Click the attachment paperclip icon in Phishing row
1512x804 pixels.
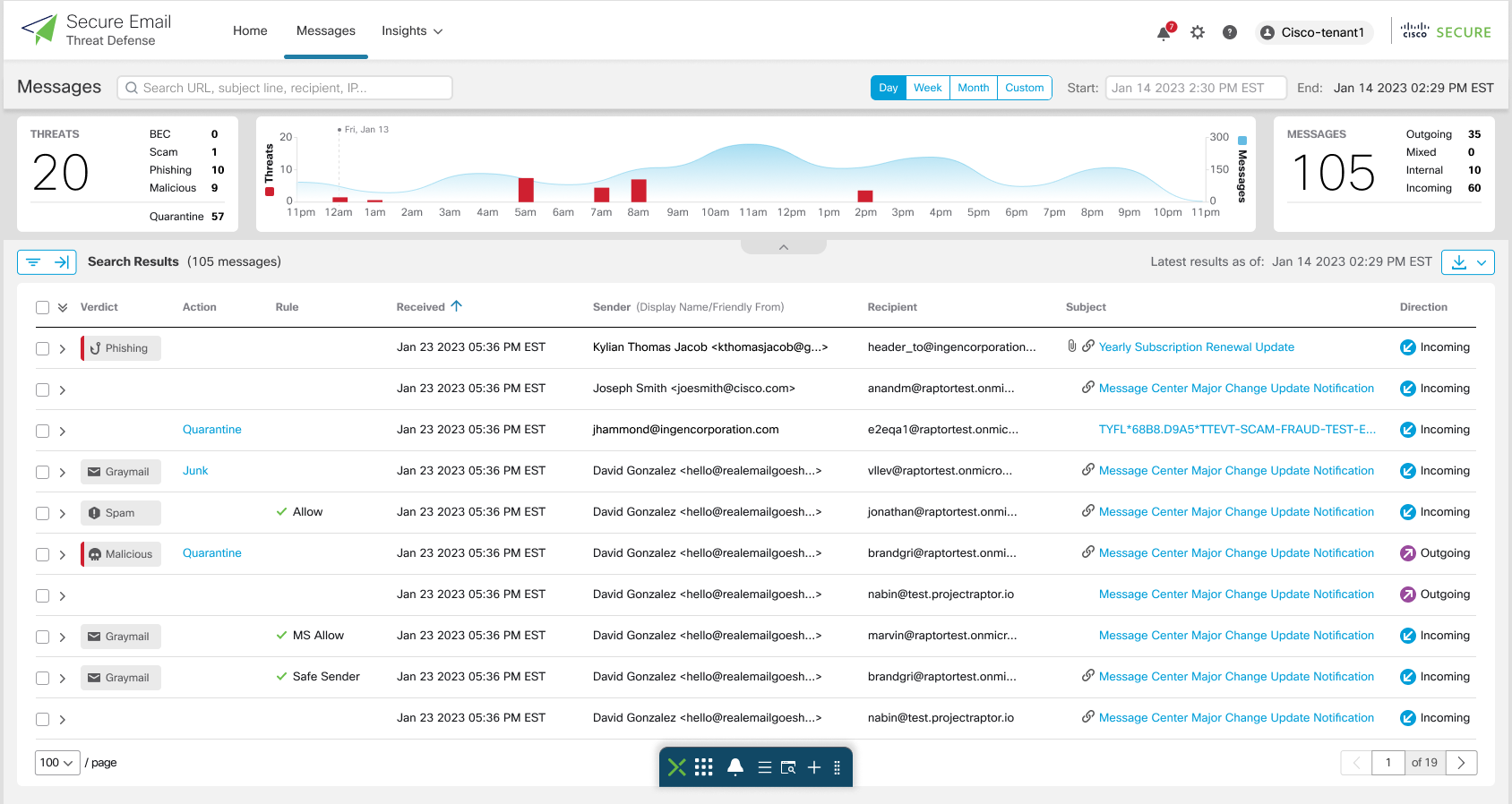(1072, 346)
